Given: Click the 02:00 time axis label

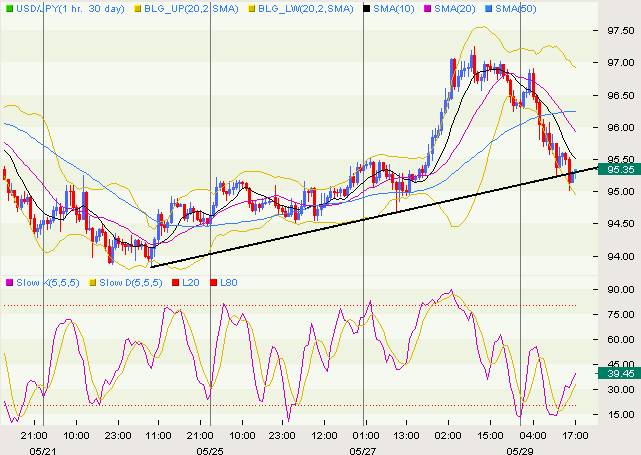Looking at the screenshot, I should (448, 435).
